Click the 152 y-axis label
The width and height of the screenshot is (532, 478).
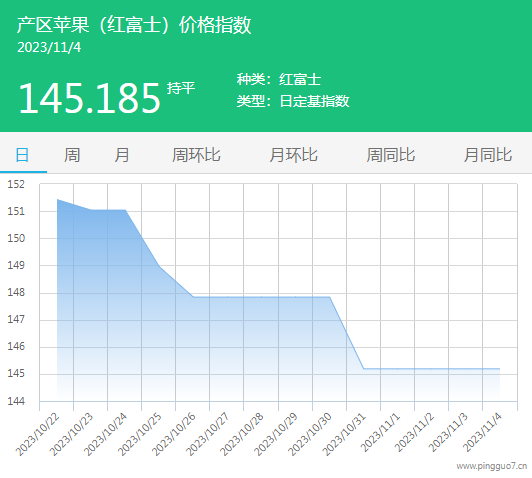16,184
